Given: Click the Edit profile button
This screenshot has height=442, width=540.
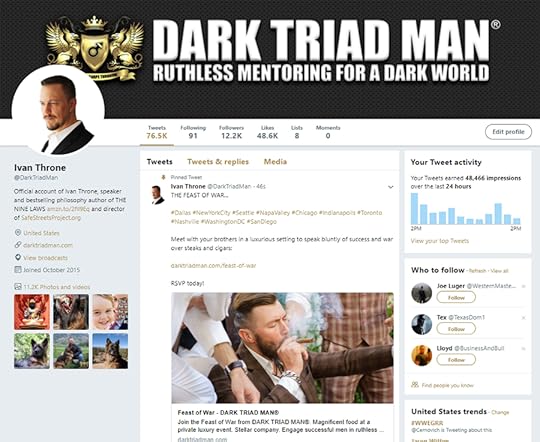Looking at the screenshot, I should [508, 132].
